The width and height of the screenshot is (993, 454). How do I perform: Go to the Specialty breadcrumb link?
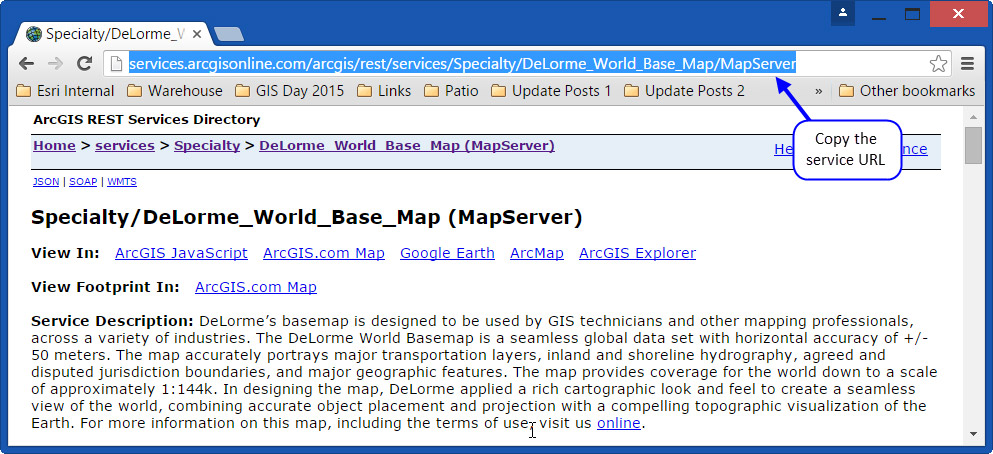point(207,146)
